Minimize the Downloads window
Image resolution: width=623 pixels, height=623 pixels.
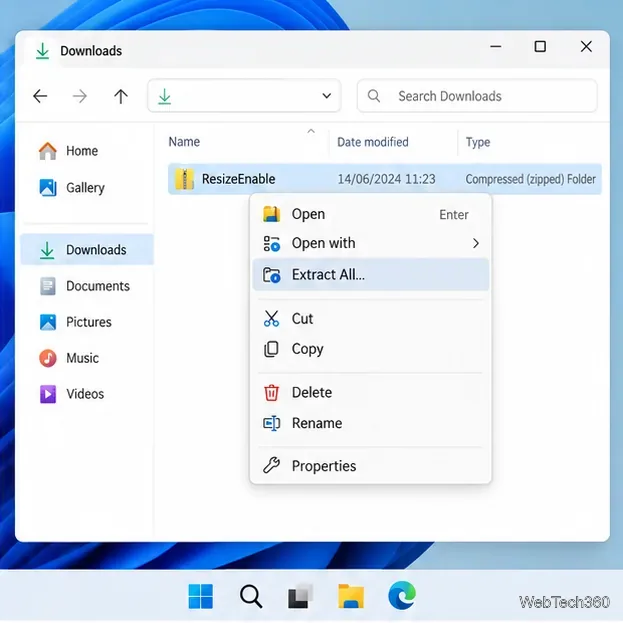(x=495, y=46)
